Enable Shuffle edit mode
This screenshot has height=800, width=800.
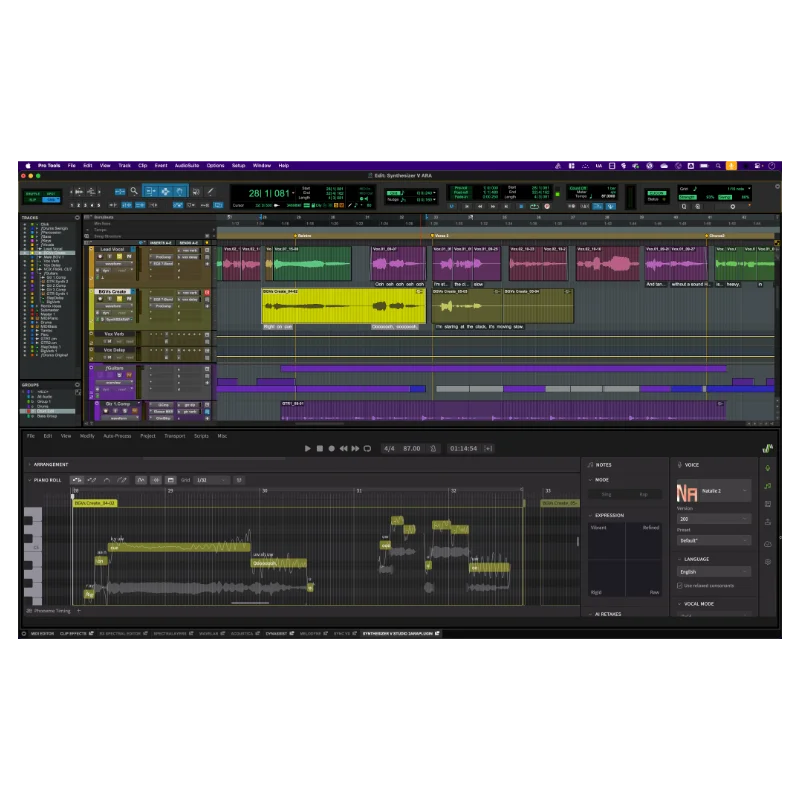tap(33, 194)
